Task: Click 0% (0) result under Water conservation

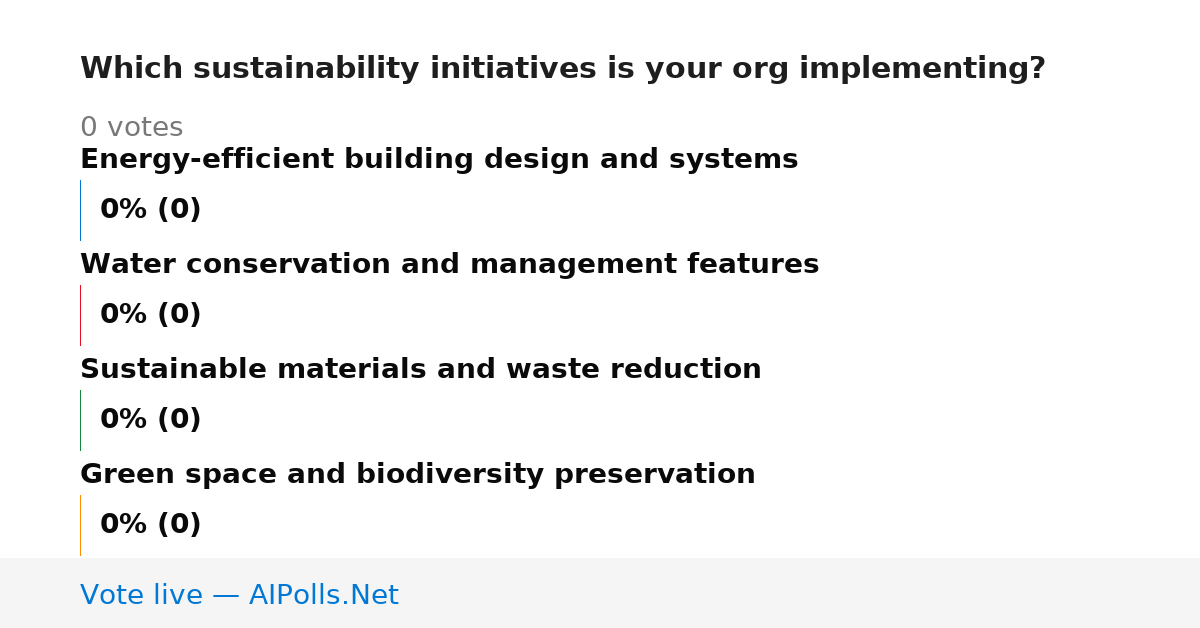Action: tap(150, 315)
